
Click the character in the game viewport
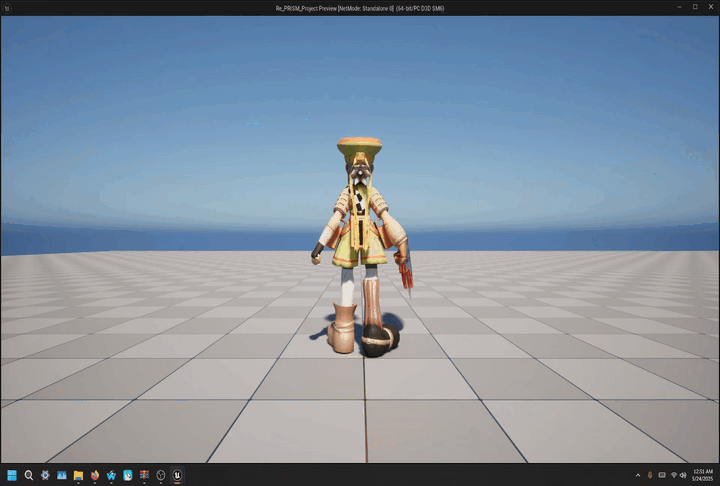click(x=361, y=247)
